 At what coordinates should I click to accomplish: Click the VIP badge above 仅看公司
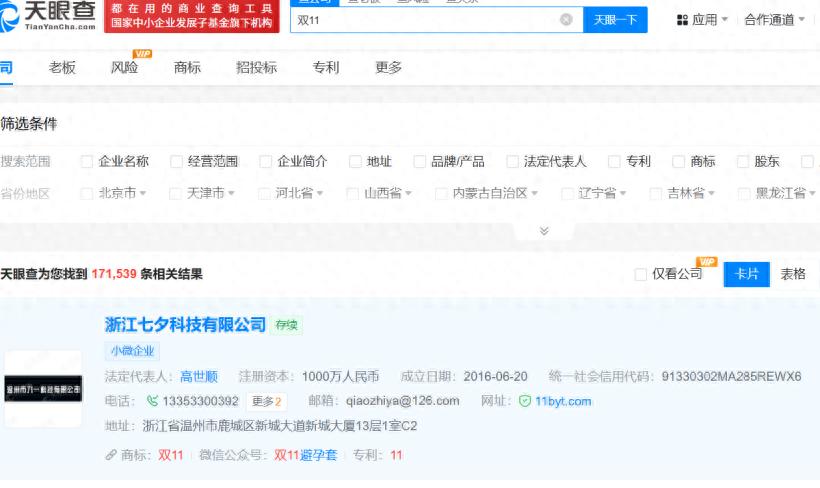pyautogui.click(x=707, y=262)
